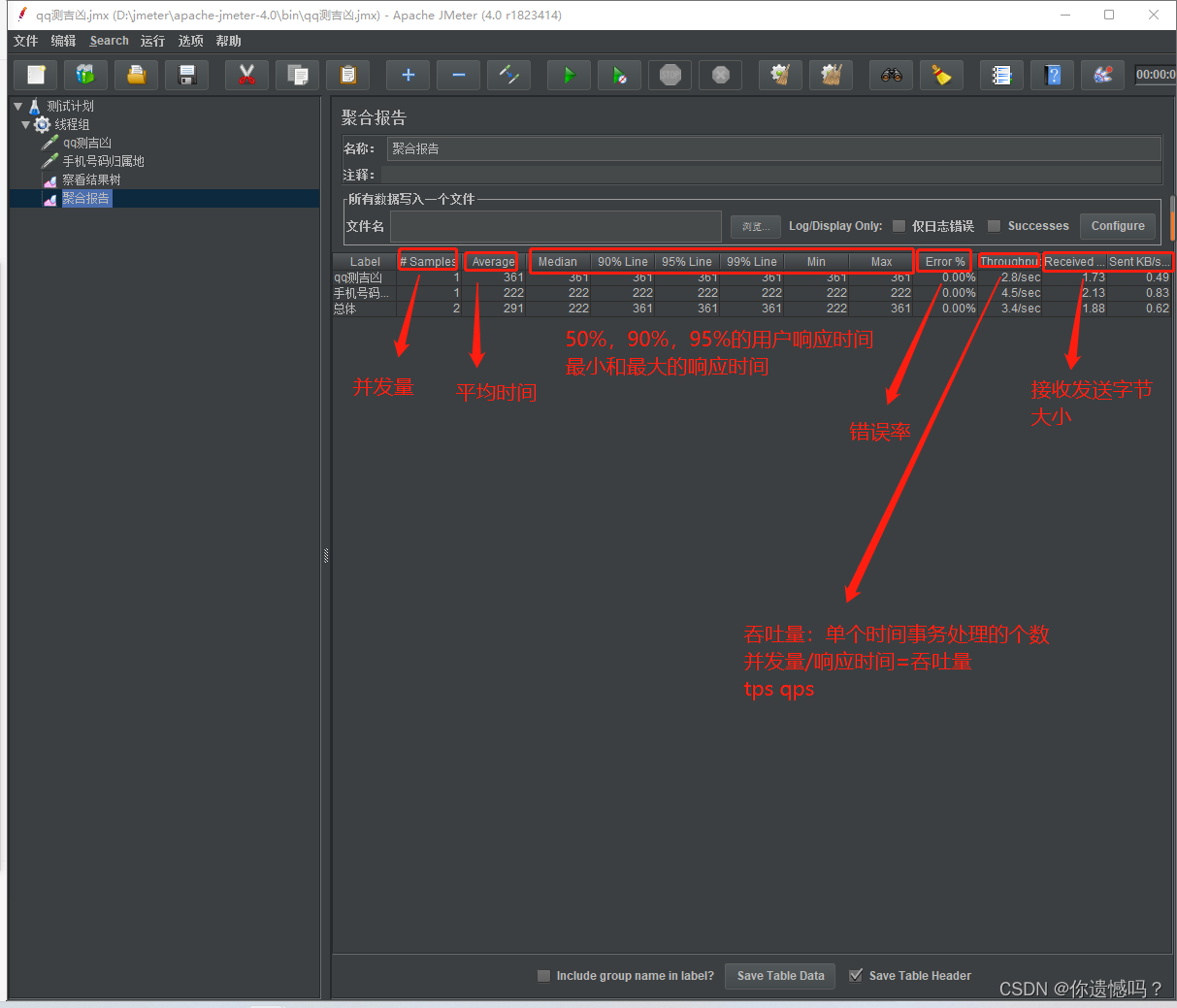1177x1008 pixels.
Task: Open the Search menu
Action: click(x=109, y=41)
